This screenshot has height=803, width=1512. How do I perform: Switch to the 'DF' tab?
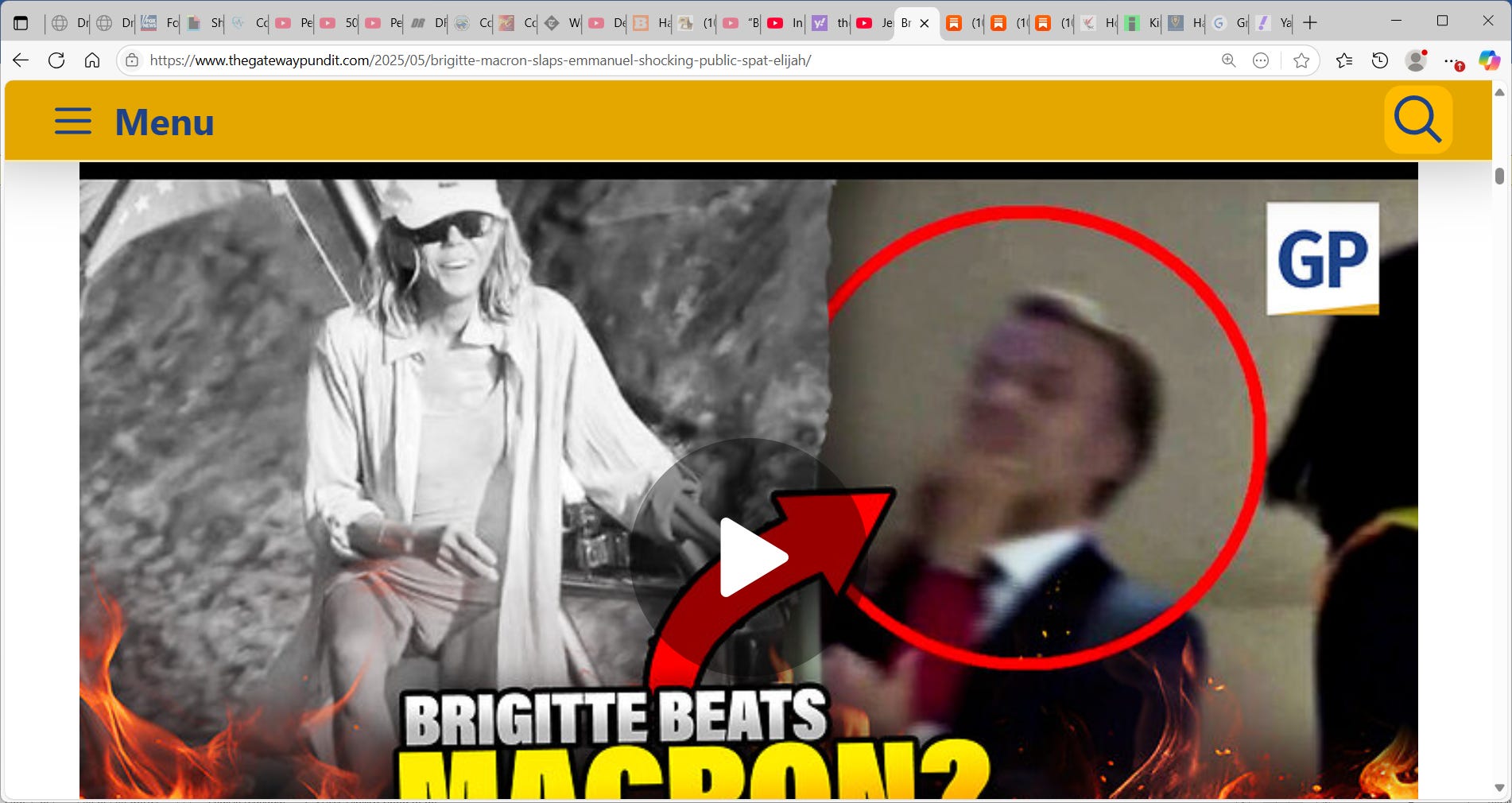tap(427, 23)
